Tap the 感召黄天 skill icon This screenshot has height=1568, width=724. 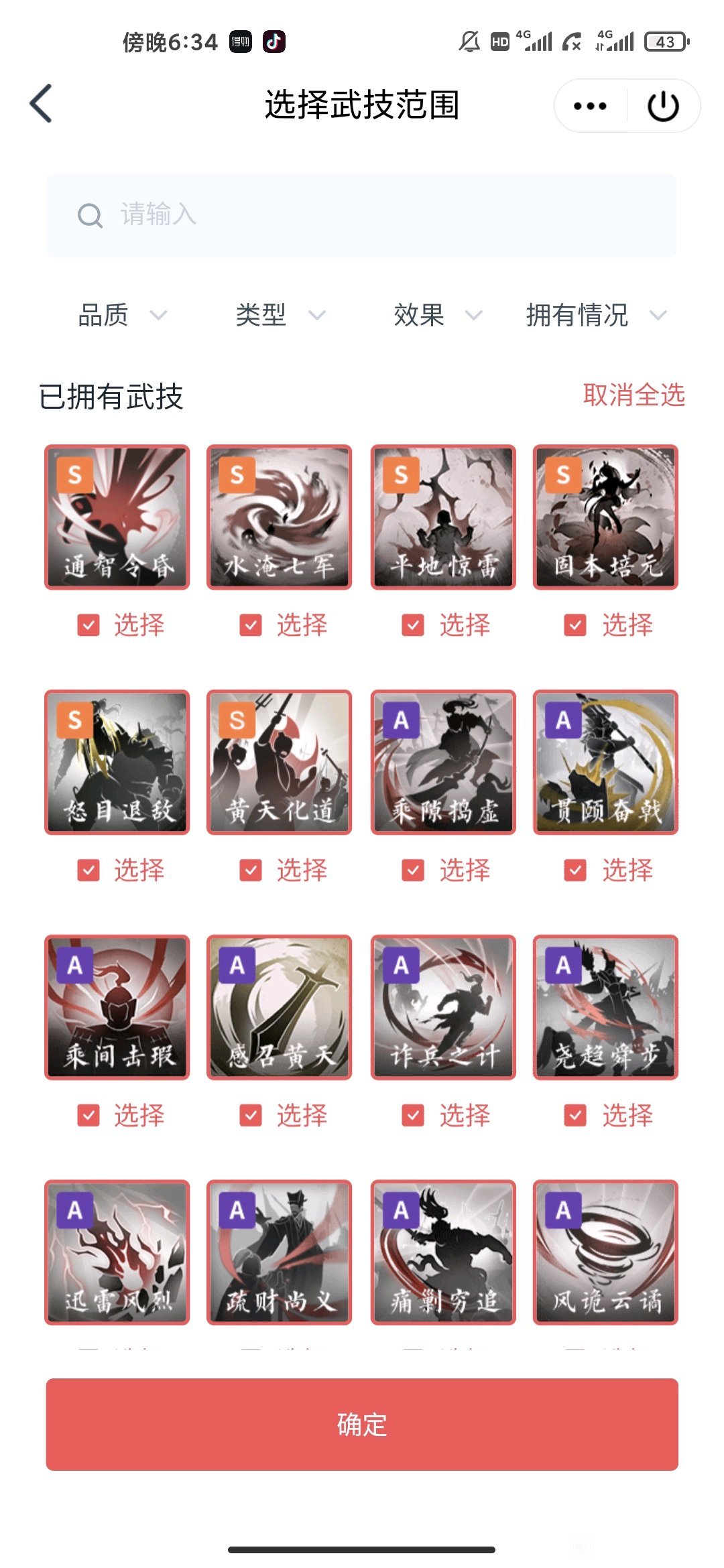[279, 1007]
